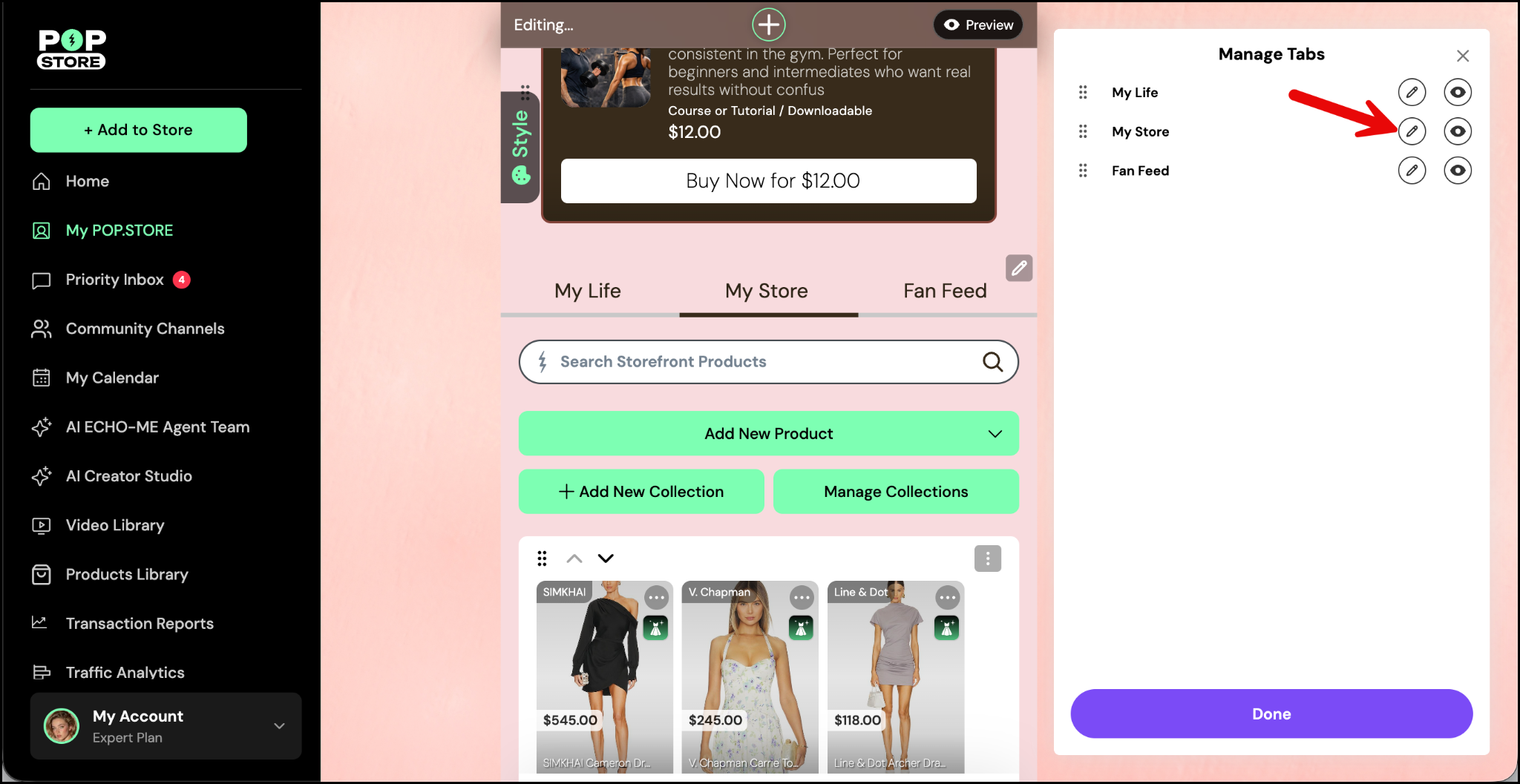Move the collection down with chevron arrow
Viewport: 1520px width, 784px height.
click(x=606, y=559)
